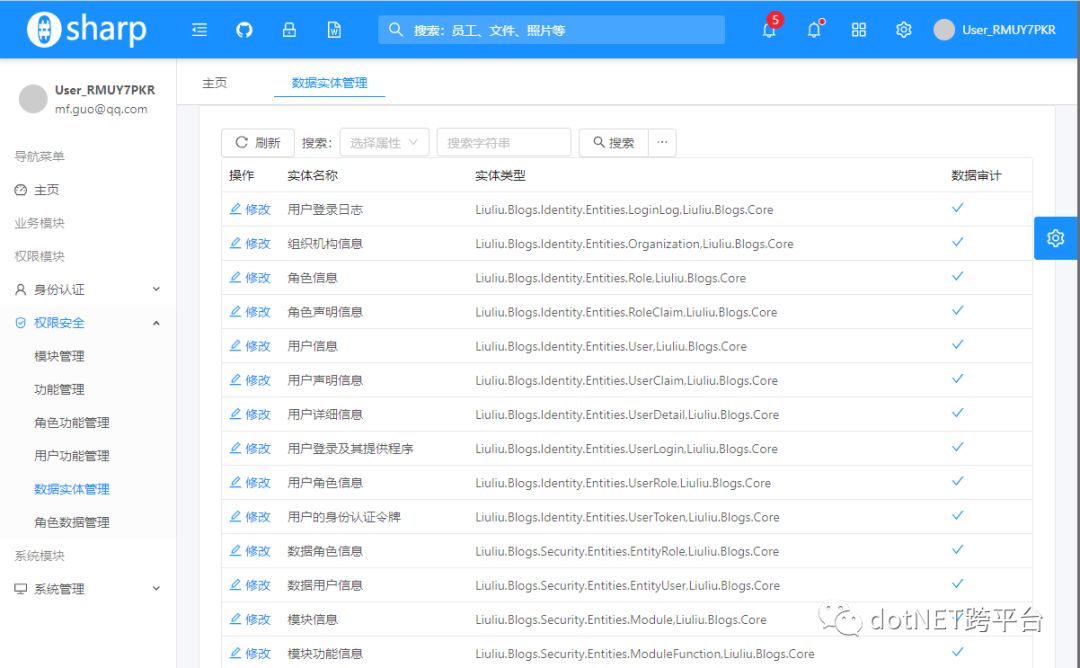The width and height of the screenshot is (1080, 668).
Task: Open the more options ellipsis button
Action: [662, 143]
